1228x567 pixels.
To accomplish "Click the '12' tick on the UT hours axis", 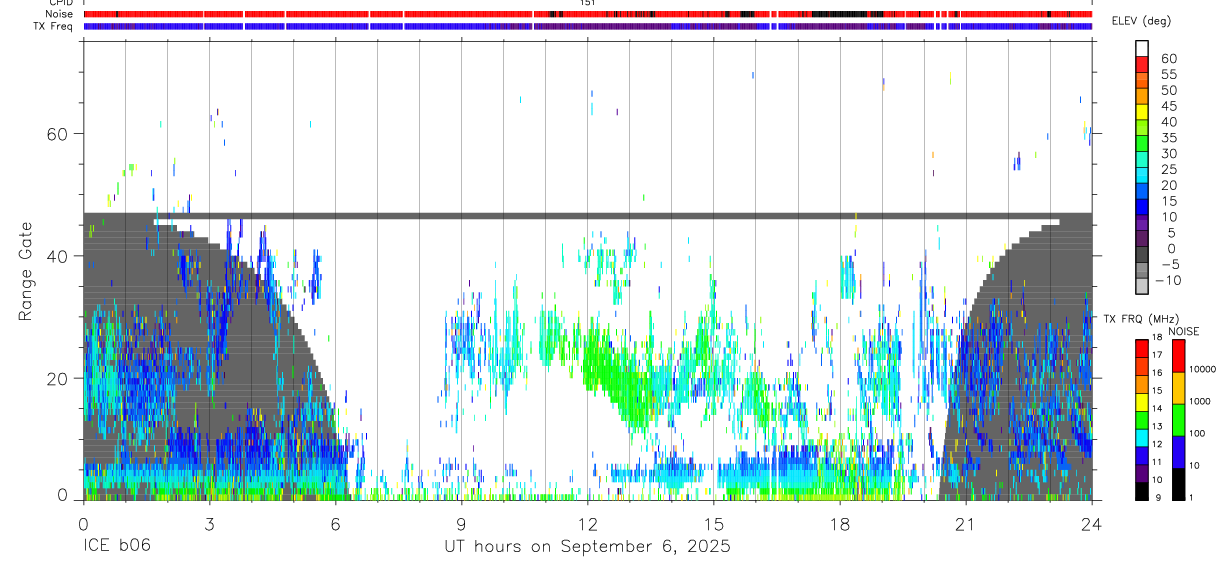I will [588, 523].
